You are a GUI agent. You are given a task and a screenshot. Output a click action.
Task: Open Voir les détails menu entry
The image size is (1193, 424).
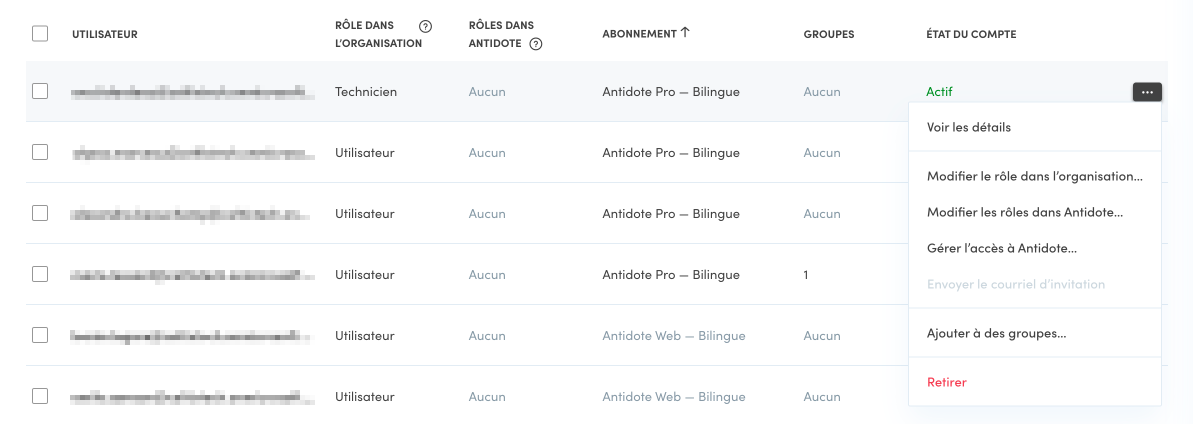pos(969,127)
